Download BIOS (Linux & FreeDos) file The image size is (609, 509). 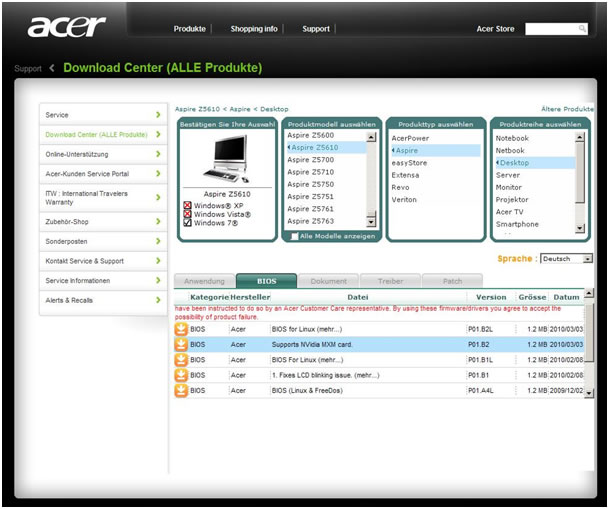(181, 391)
